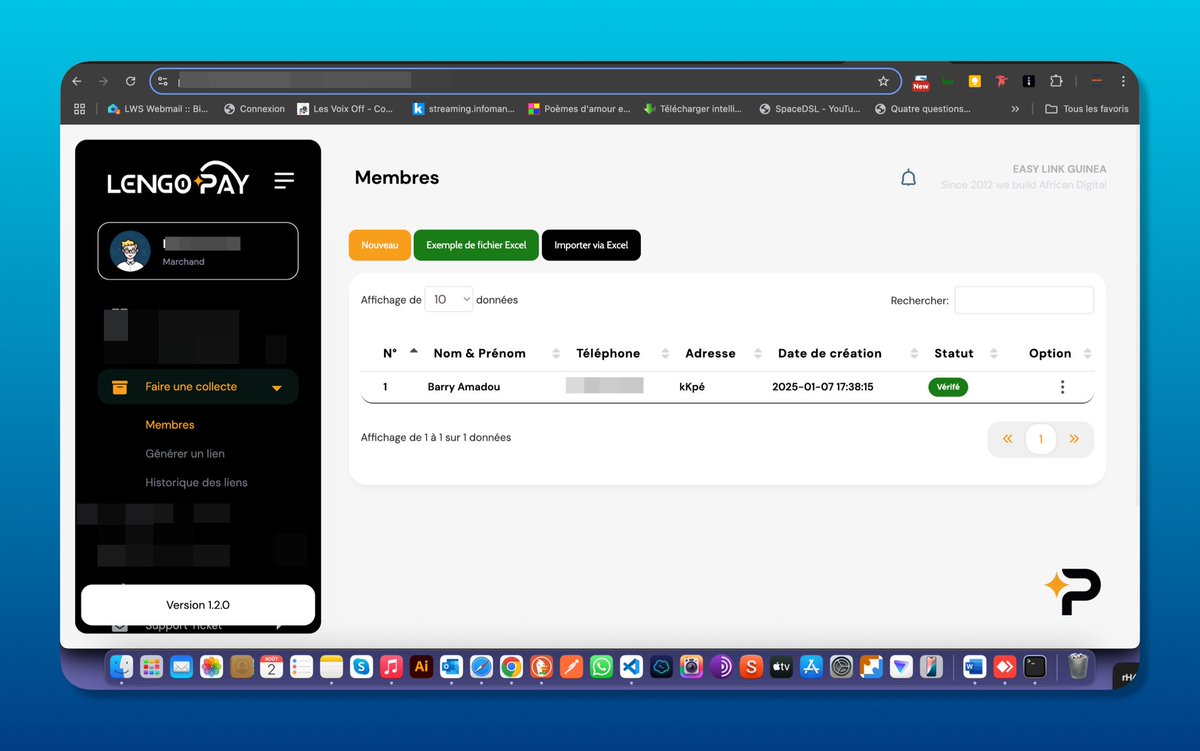Screen dimensions: 1200x751
Task: Click into the Rechercher search field
Action: click(x=1024, y=300)
